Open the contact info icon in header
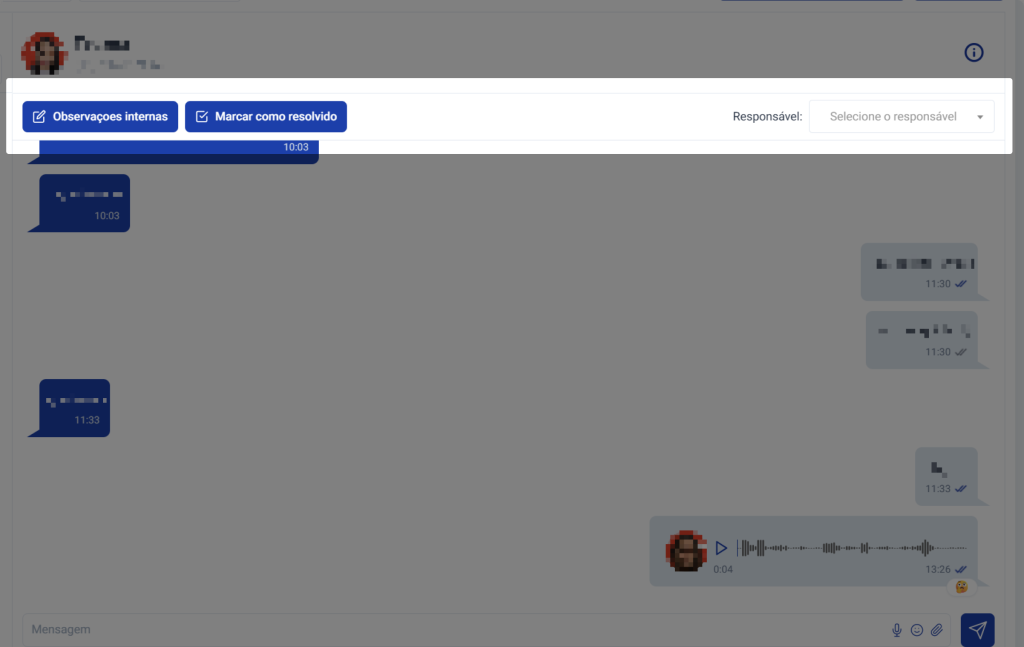Image resolution: width=1024 pixels, height=647 pixels. (974, 53)
